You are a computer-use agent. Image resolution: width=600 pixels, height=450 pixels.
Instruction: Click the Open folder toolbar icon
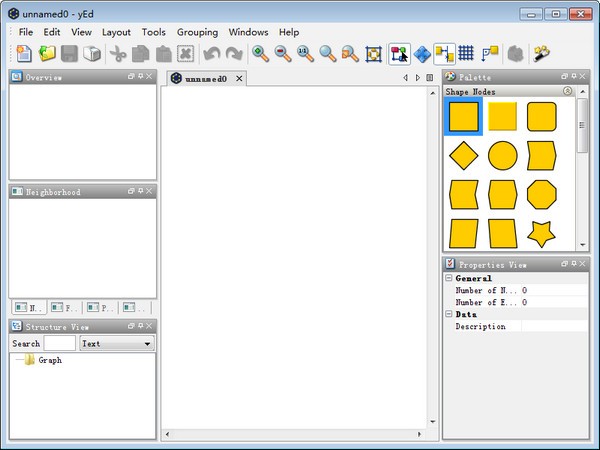[47, 54]
